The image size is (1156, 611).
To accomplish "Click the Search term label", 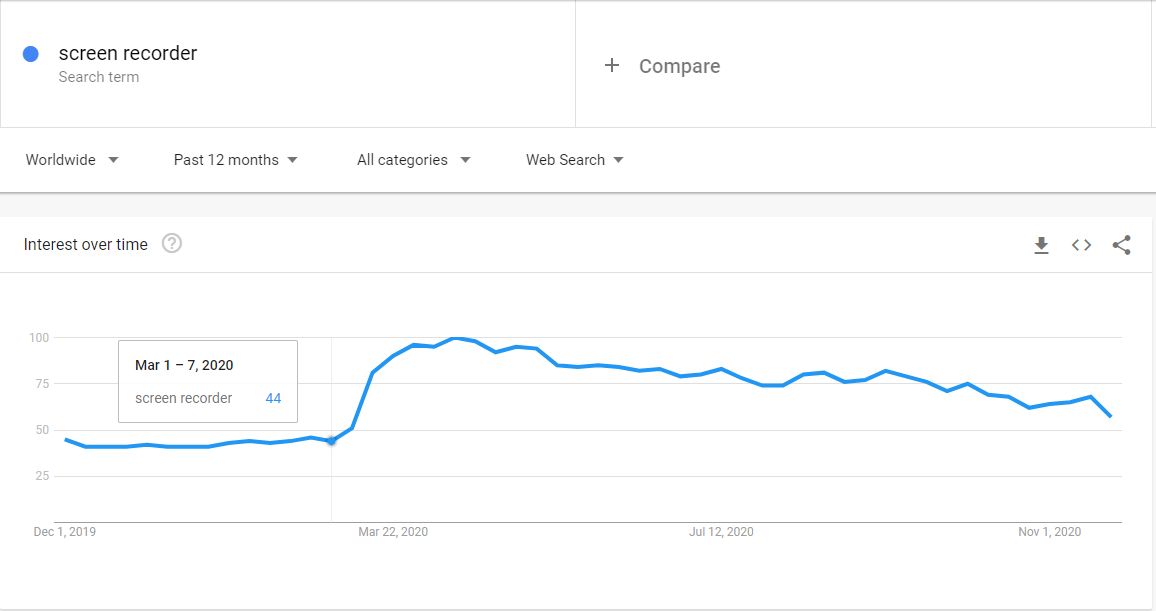I will click(99, 77).
